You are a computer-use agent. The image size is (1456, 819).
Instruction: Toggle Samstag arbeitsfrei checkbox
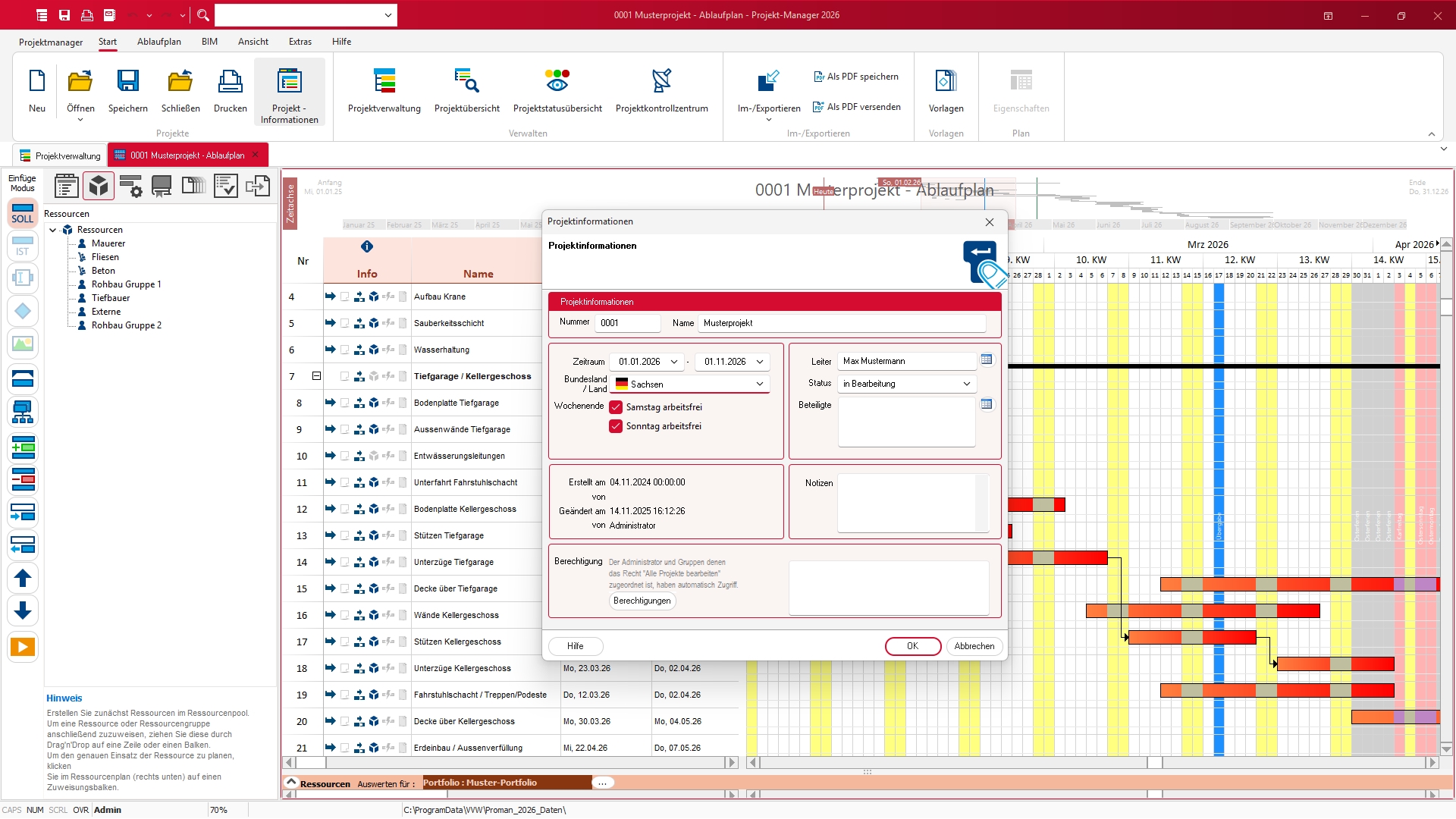[616, 407]
